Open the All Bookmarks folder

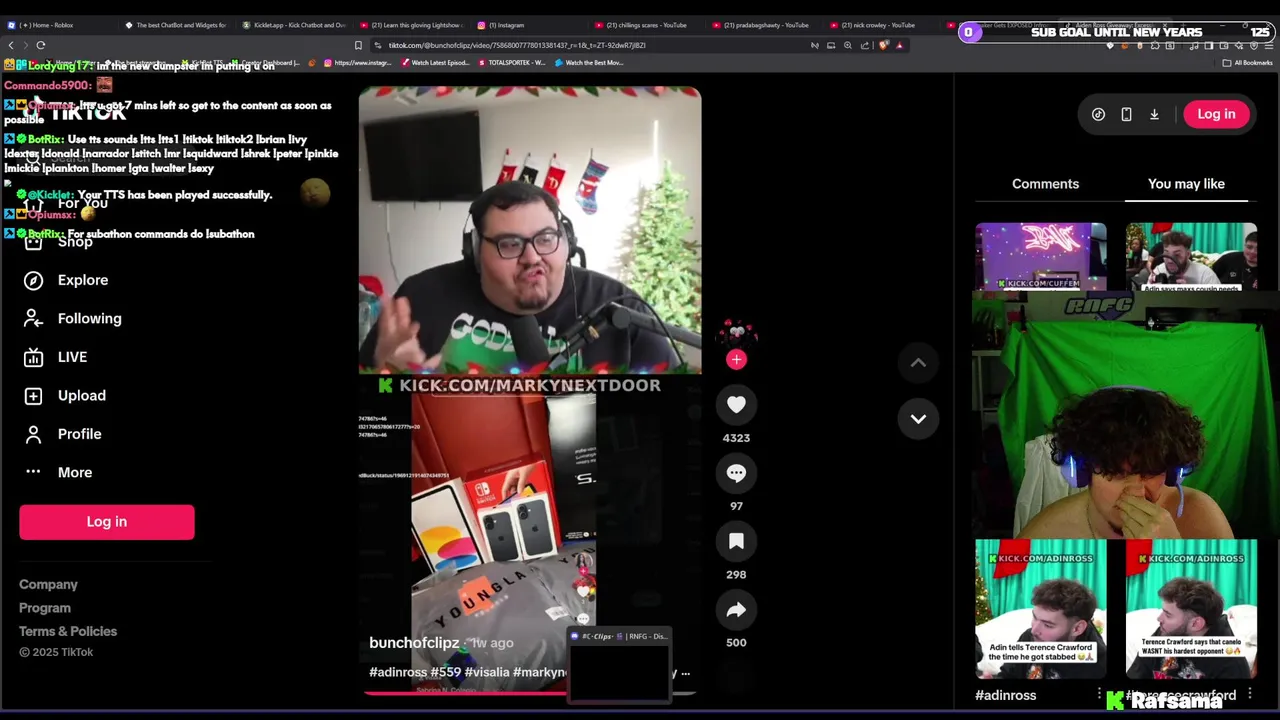click(x=1247, y=63)
